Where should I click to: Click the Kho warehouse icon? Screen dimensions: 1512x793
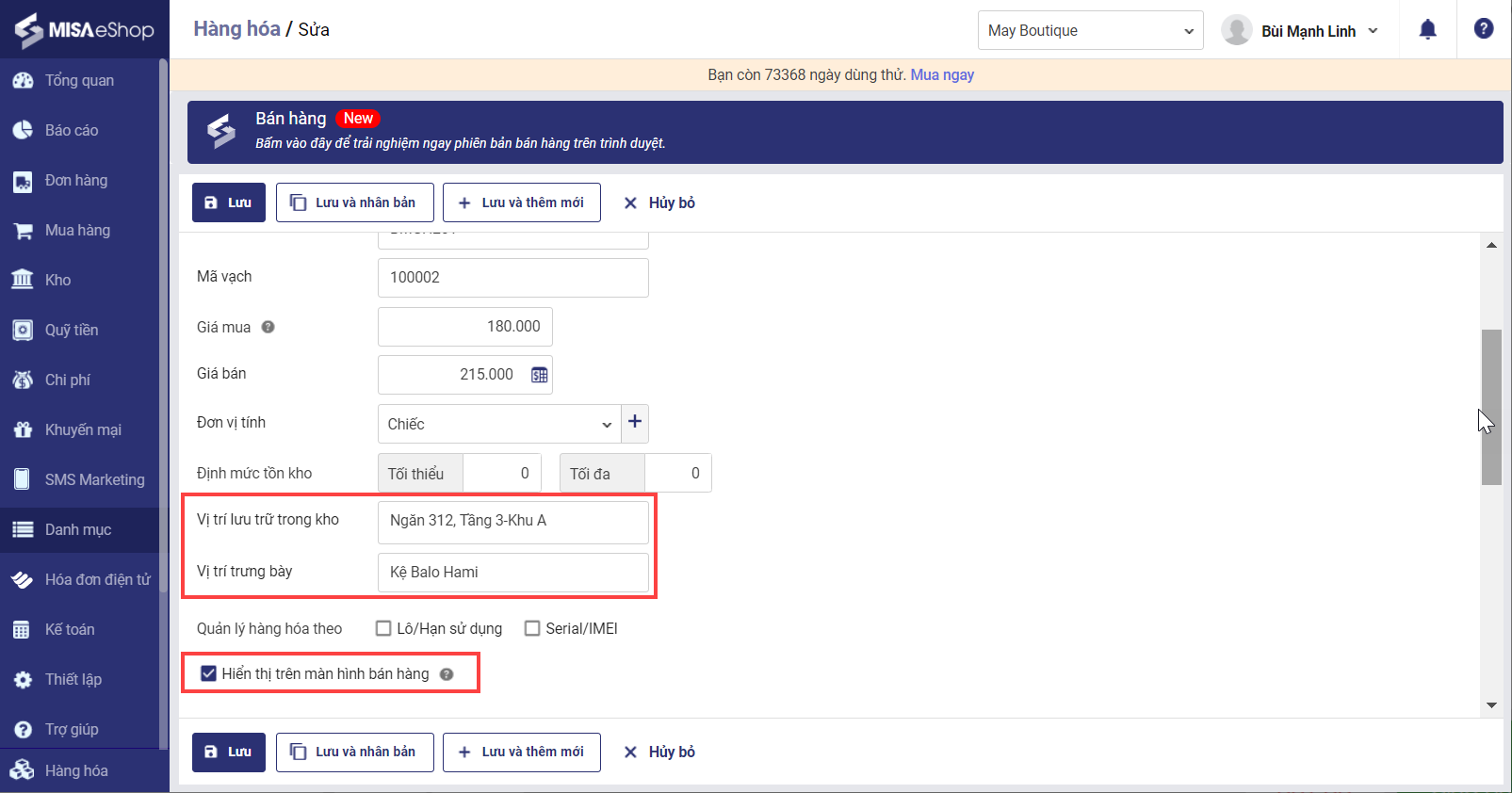pos(23,280)
